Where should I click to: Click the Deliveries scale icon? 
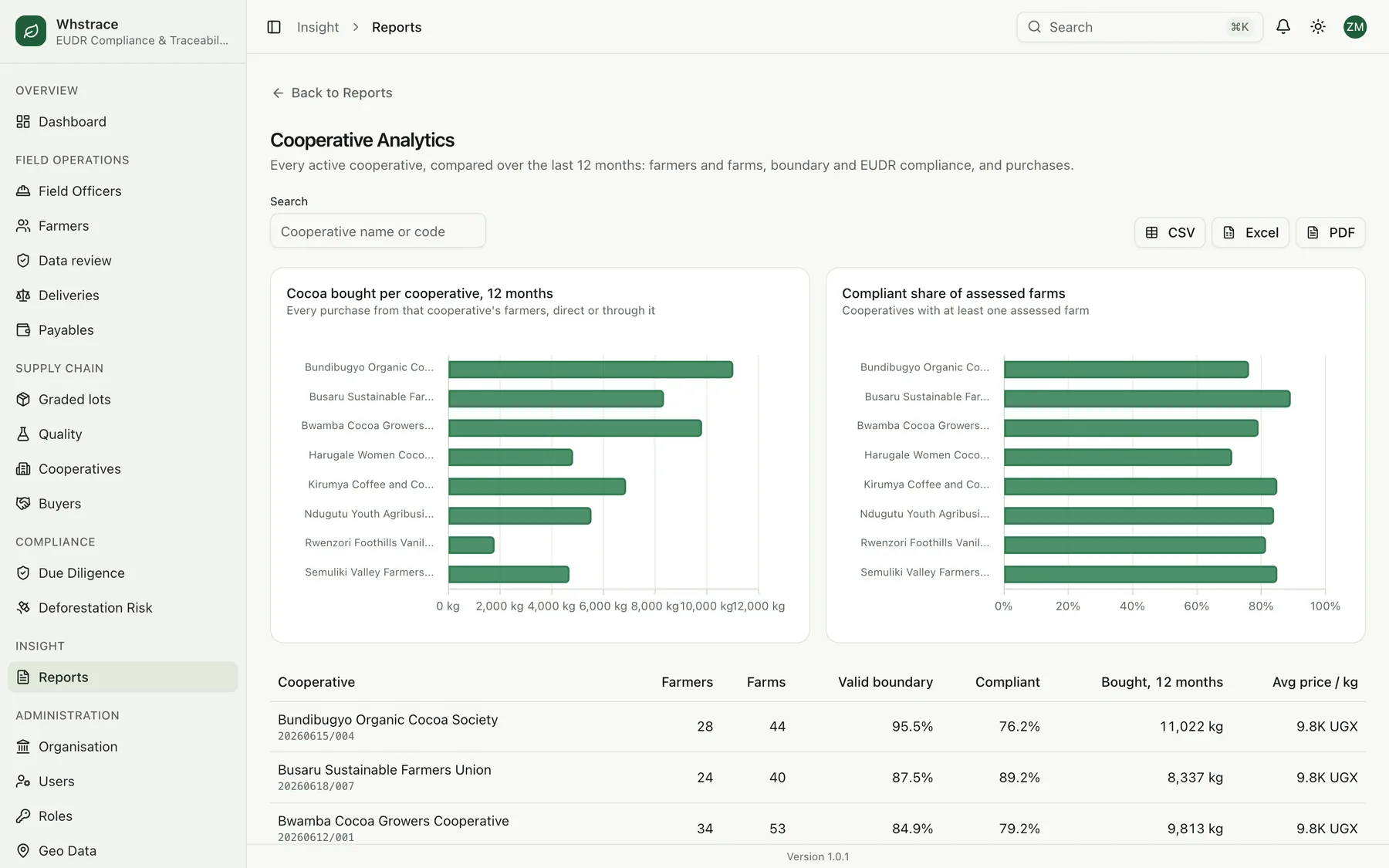[23, 296]
